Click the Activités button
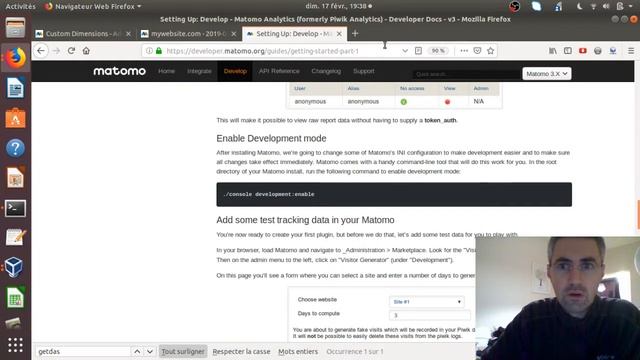Screen dimensions: 640x360 tap(20, 6)
